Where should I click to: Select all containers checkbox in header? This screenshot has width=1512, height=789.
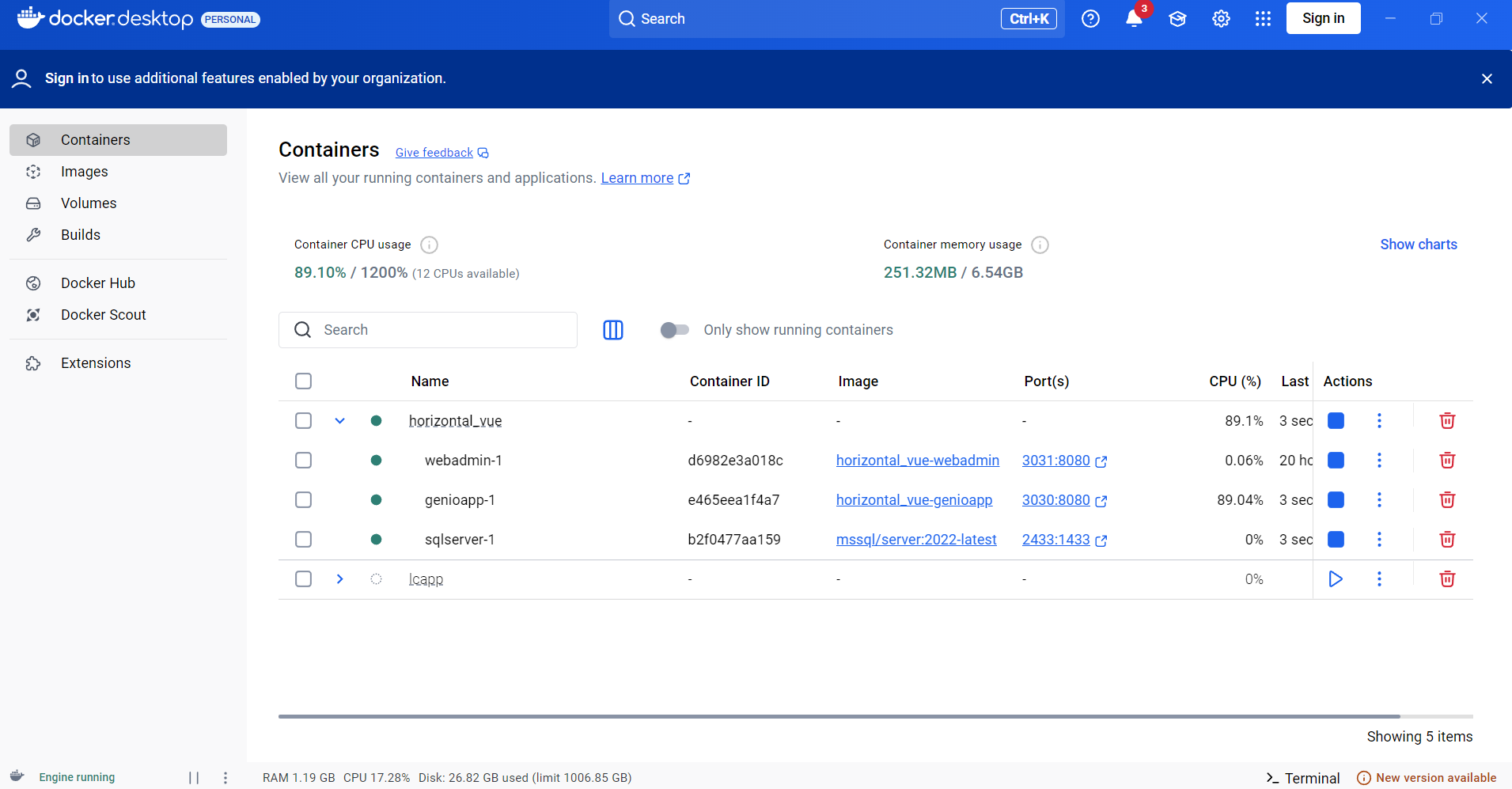pos(303,381)
